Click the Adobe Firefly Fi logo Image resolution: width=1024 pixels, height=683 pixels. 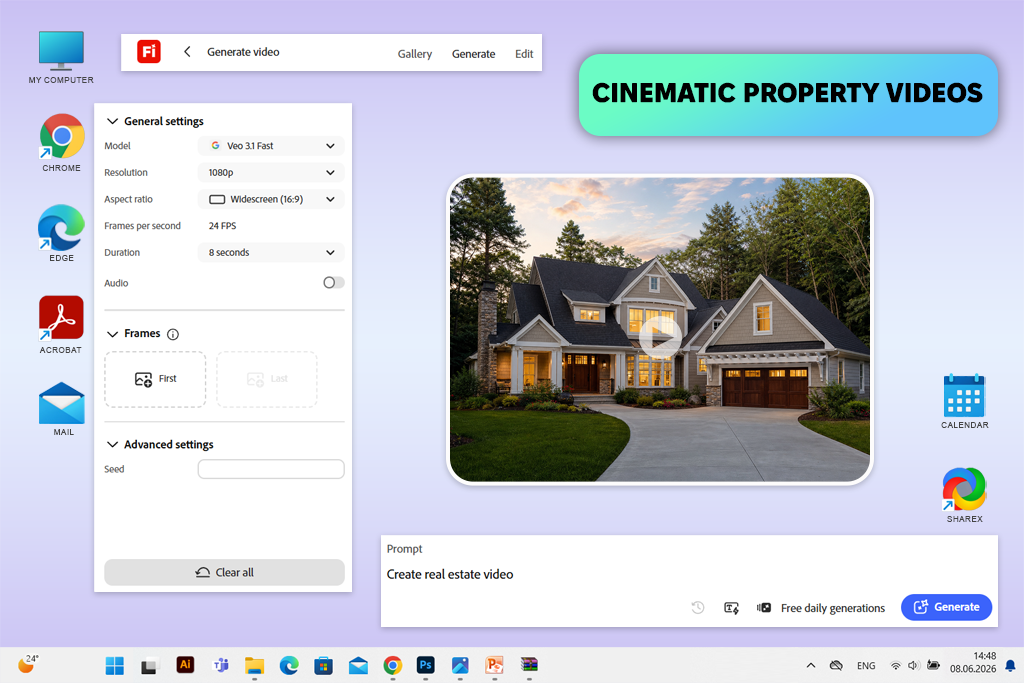(149, 52)
